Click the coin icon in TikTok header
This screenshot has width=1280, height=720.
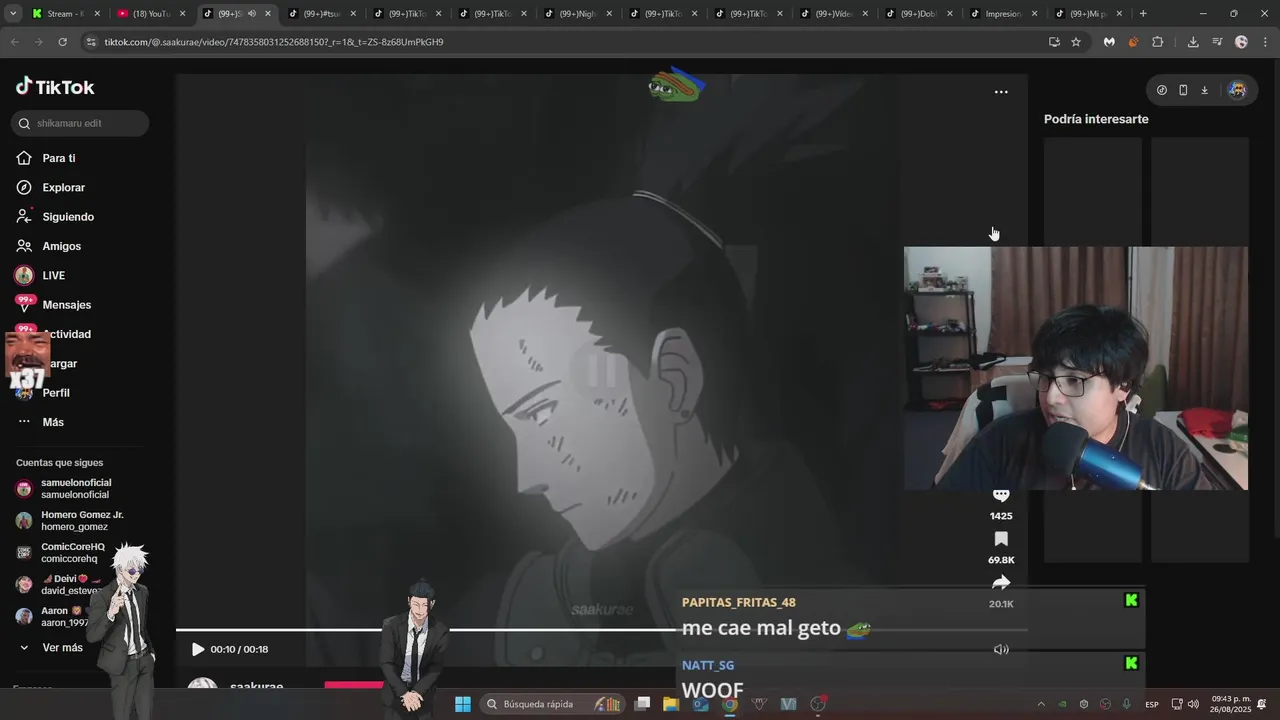click(1162, 90)
